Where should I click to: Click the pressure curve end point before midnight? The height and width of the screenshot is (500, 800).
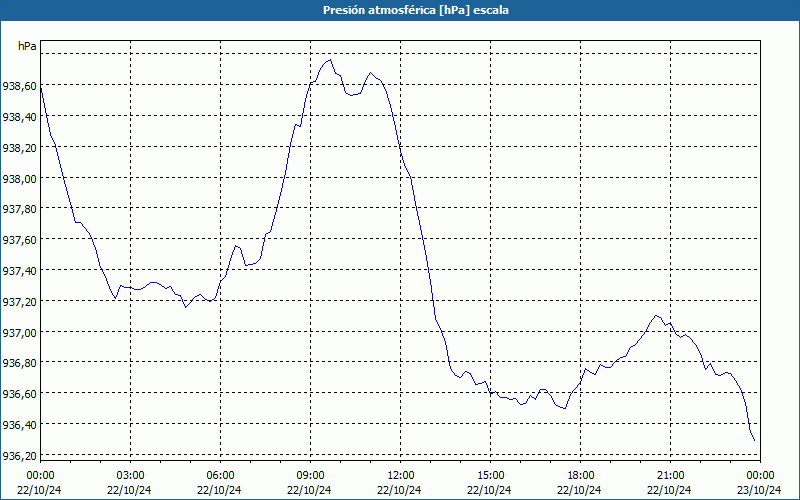click(755, 440)
